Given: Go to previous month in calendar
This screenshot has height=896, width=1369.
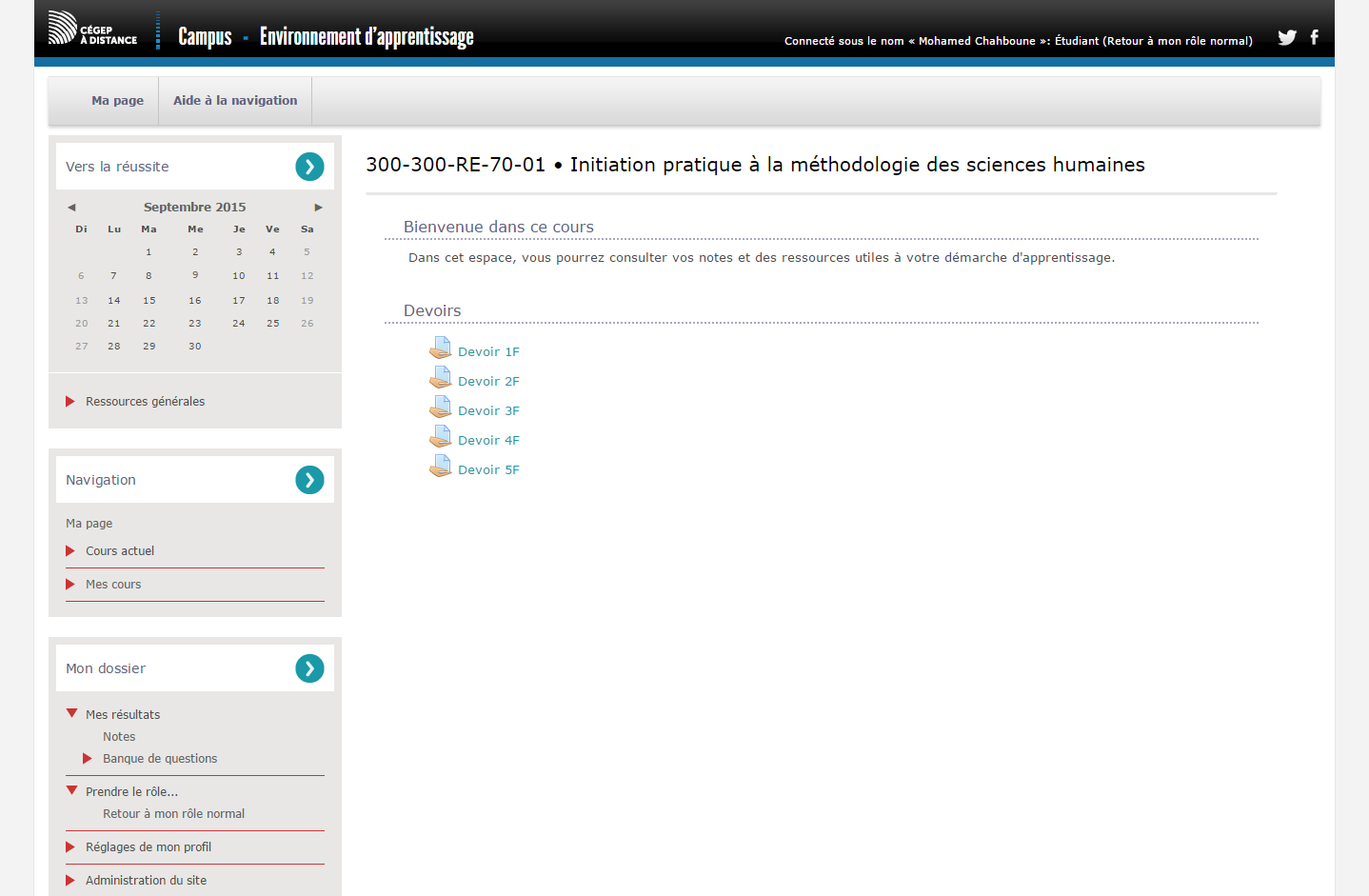Looking at the screenshot, I should click(x=71, y=208).
